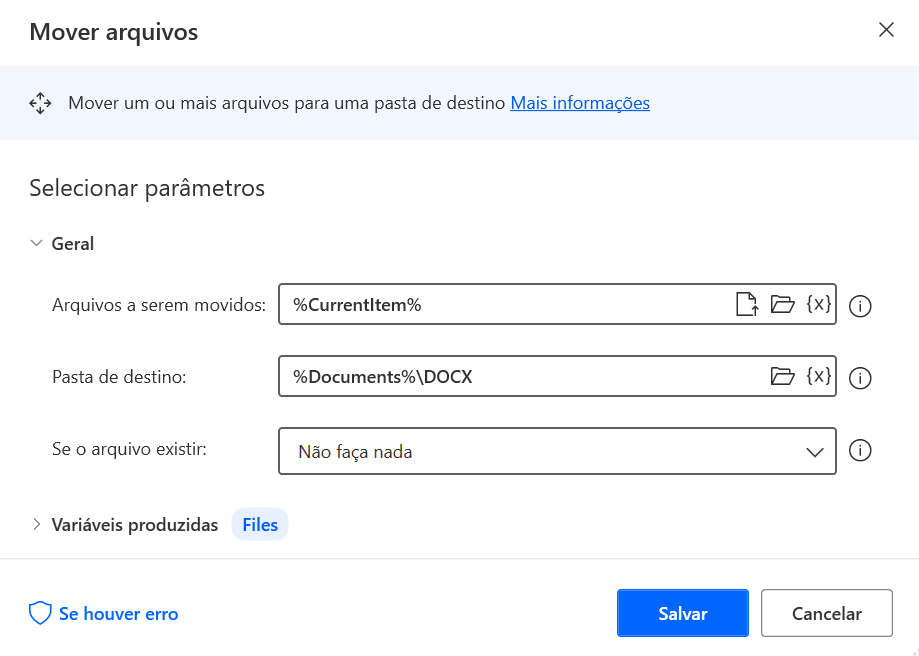The width and height of the screenshot is (919, 656).
Task: Click the move arrows icon in the banner
Action: point(40,102)
